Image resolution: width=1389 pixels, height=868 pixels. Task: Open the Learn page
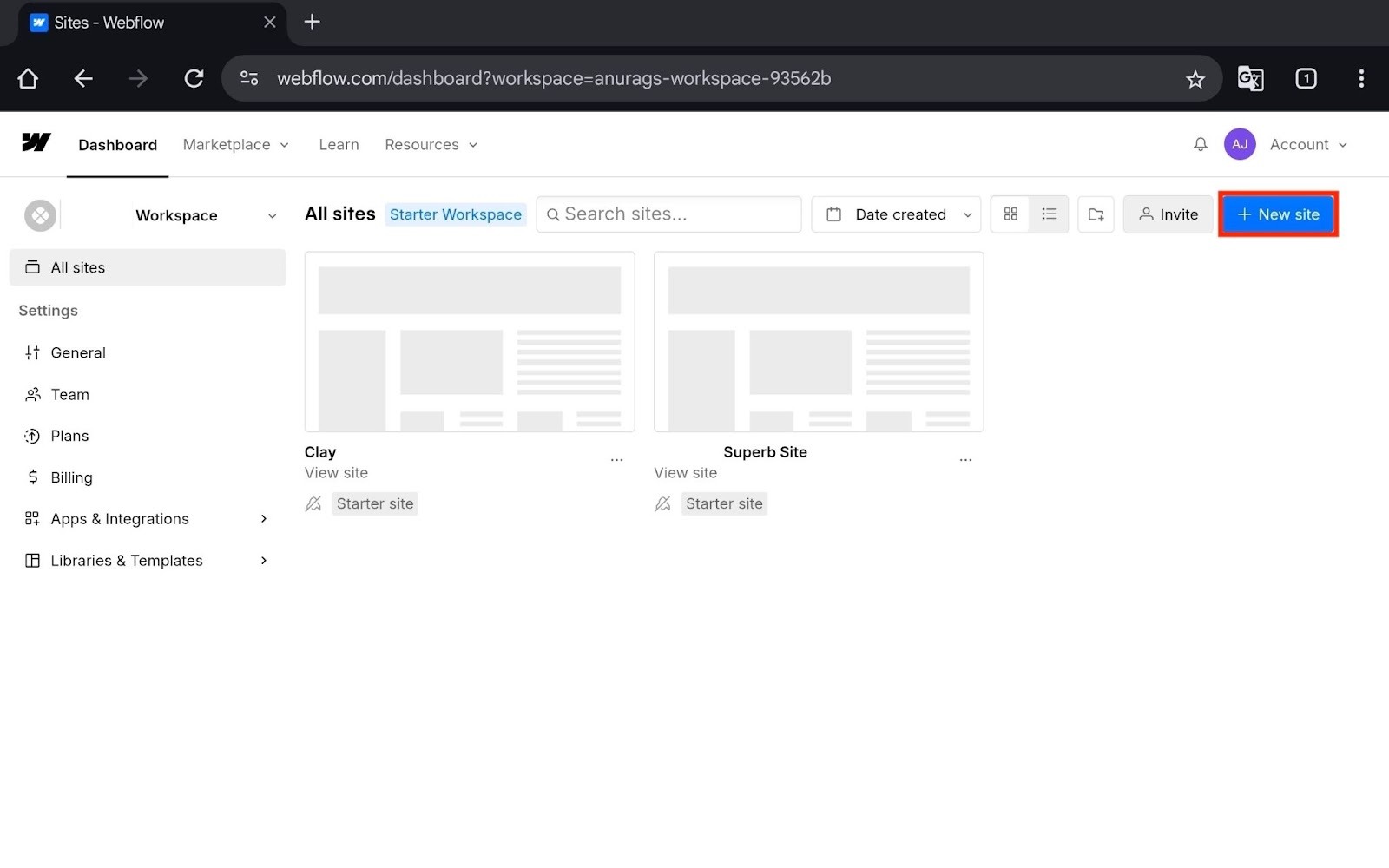click(x=339, y=145)
